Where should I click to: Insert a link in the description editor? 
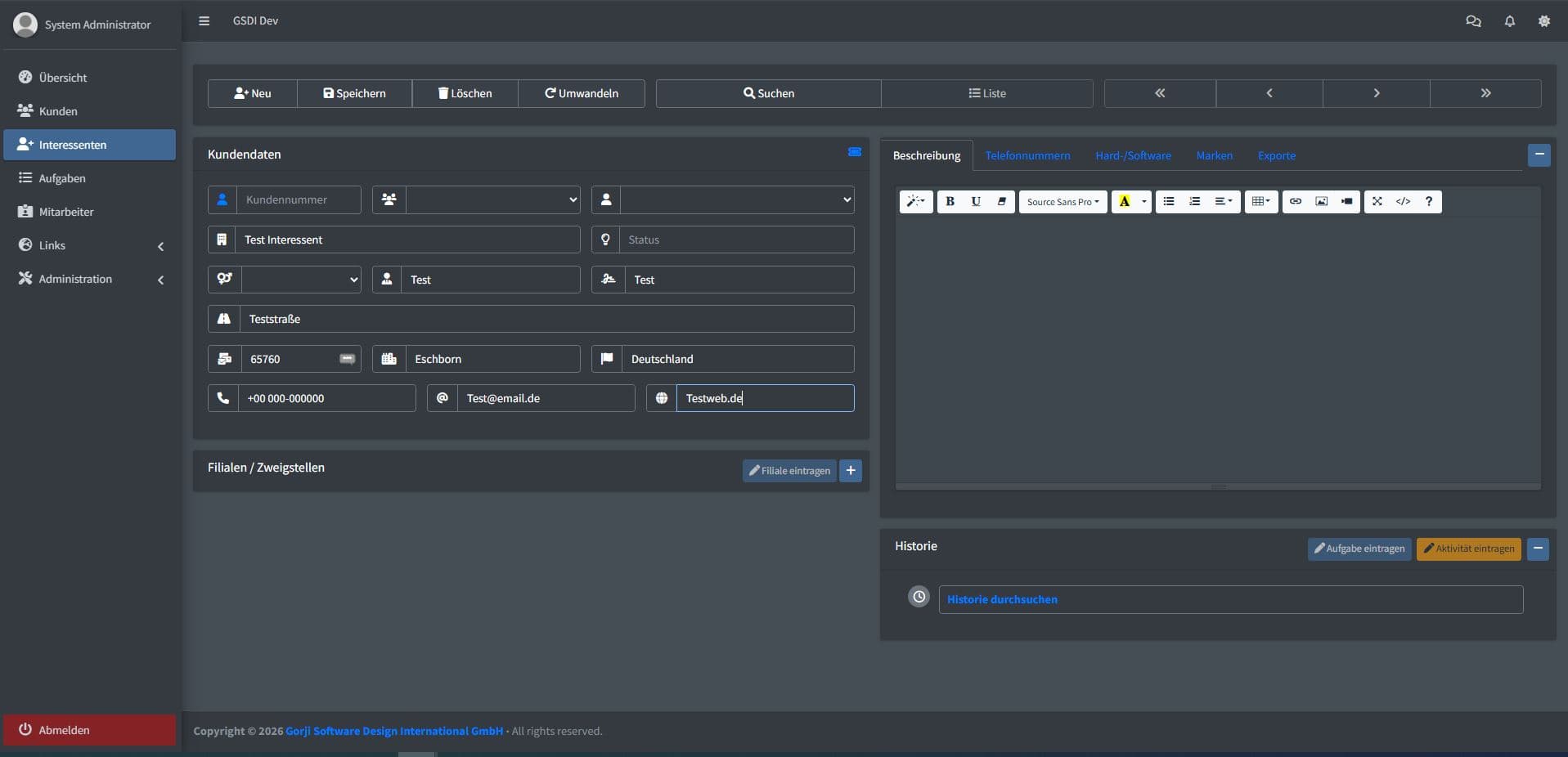(1296, 202)
